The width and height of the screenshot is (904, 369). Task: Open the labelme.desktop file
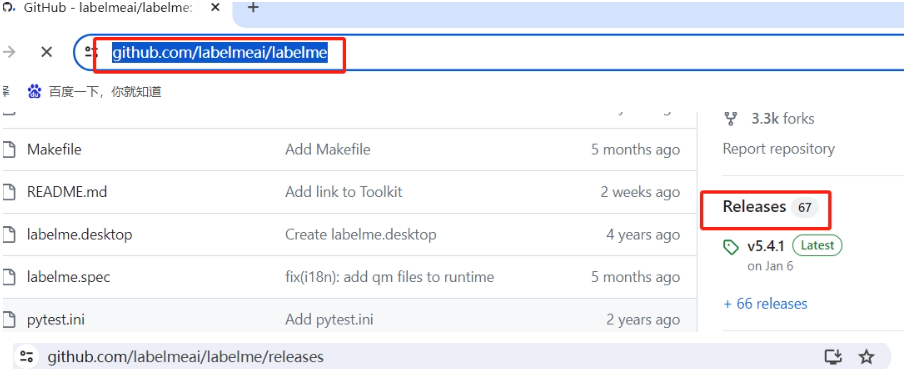pos(80,235)
